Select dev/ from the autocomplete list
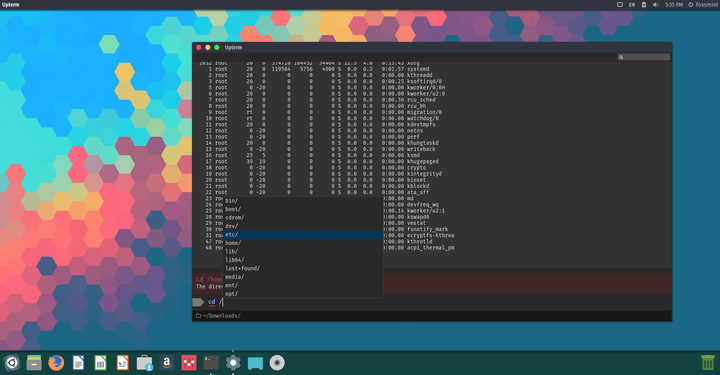720x375 pixels. [x=303, y=226]
